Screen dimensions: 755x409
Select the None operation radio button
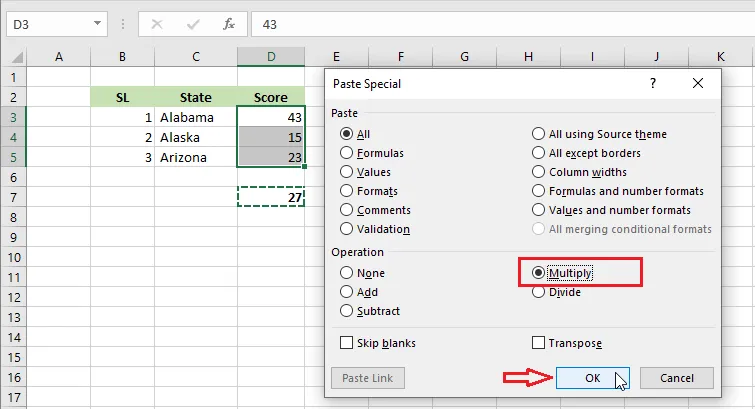tap(346, 273)
